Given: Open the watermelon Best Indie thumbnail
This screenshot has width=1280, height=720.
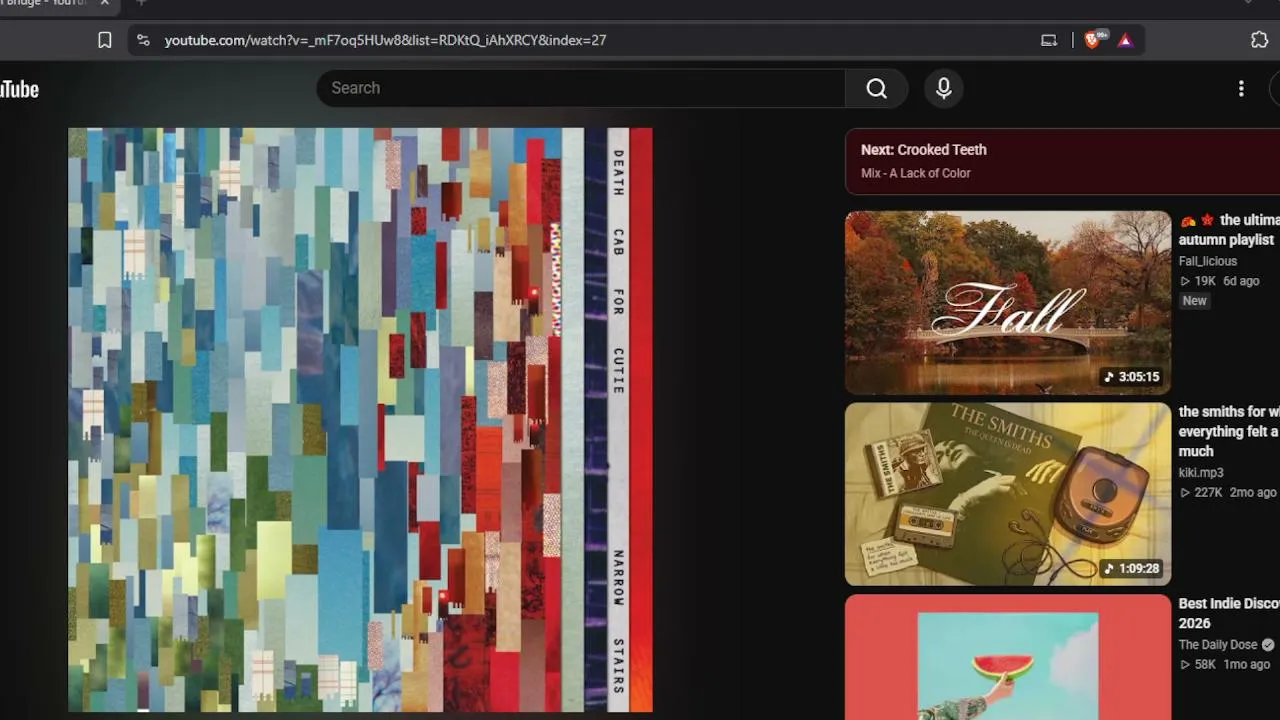Looking at the screenshot, I should (1008, 657).
